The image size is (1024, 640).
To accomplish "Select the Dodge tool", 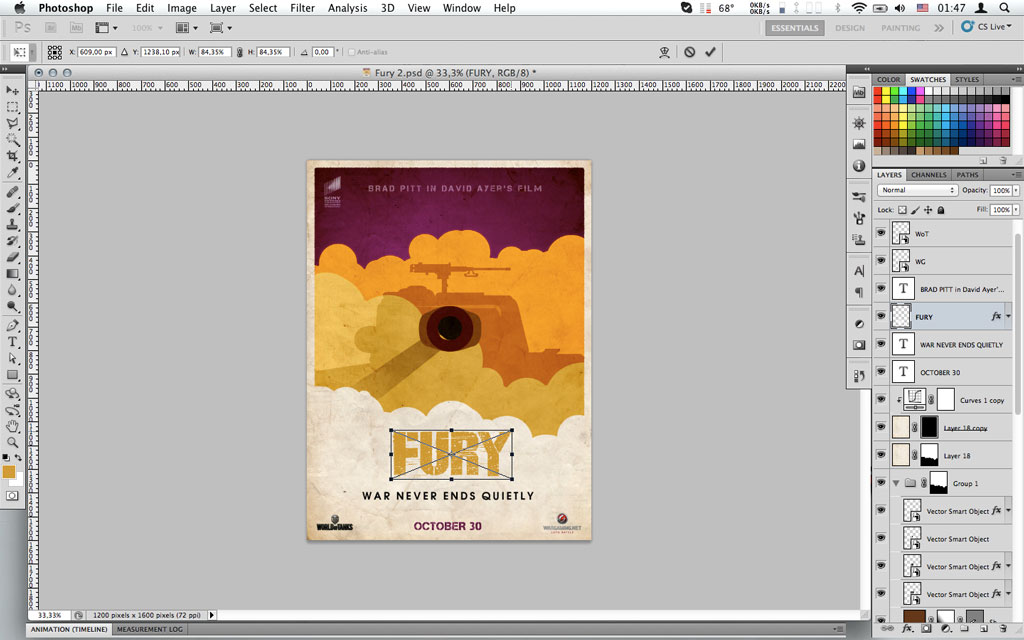I will 12,306.
